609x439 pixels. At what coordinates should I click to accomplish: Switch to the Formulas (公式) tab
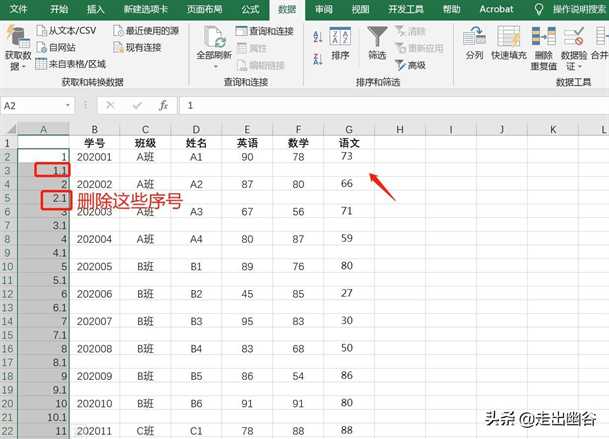249,9
